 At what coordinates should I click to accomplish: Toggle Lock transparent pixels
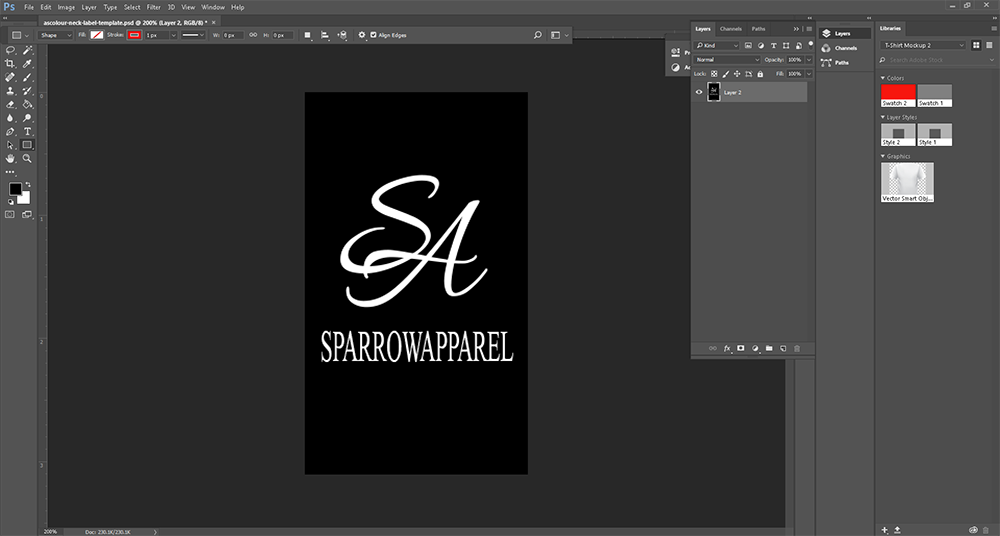[714, 74]
